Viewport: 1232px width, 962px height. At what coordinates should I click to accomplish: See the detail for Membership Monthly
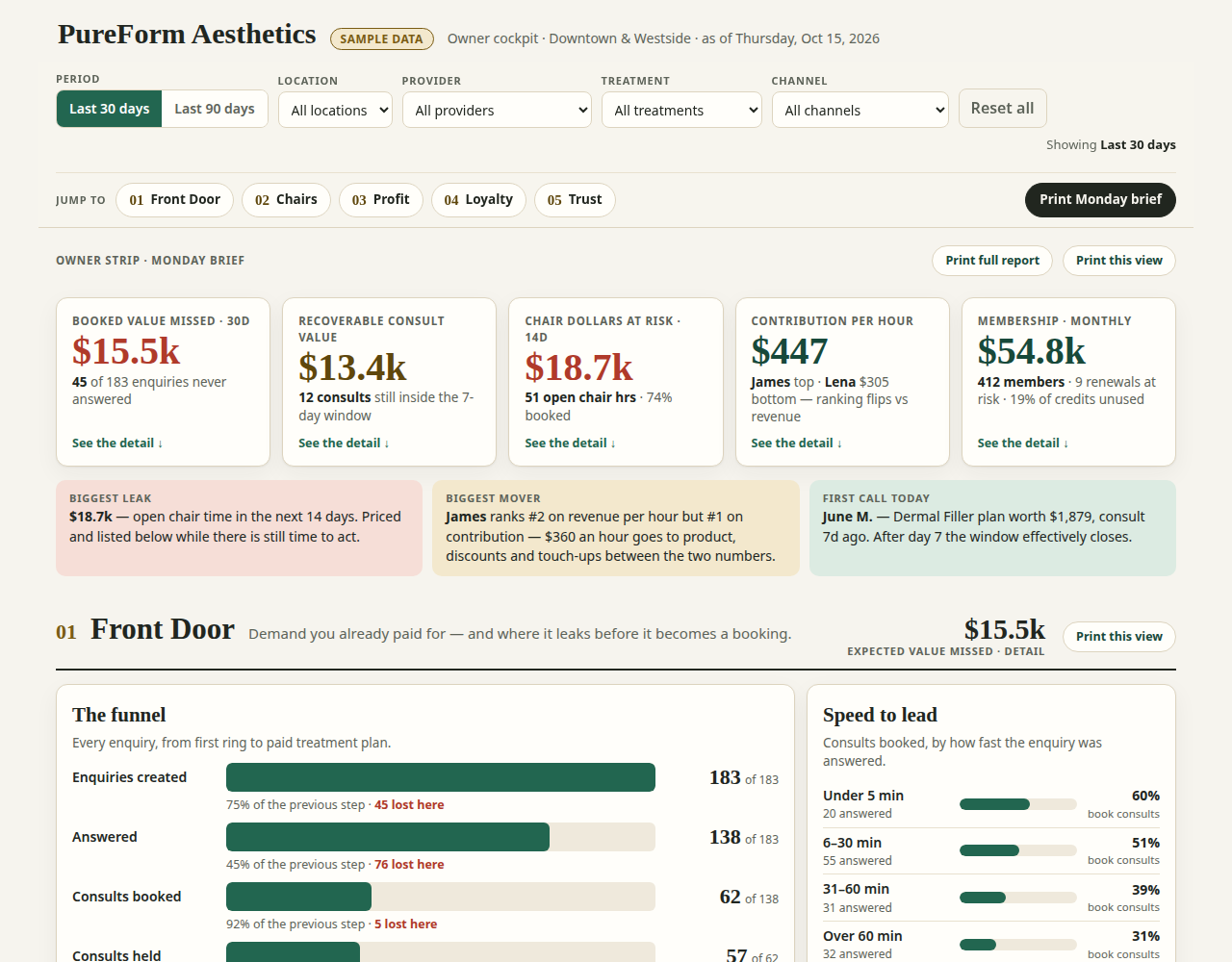tap(1022, 443)
